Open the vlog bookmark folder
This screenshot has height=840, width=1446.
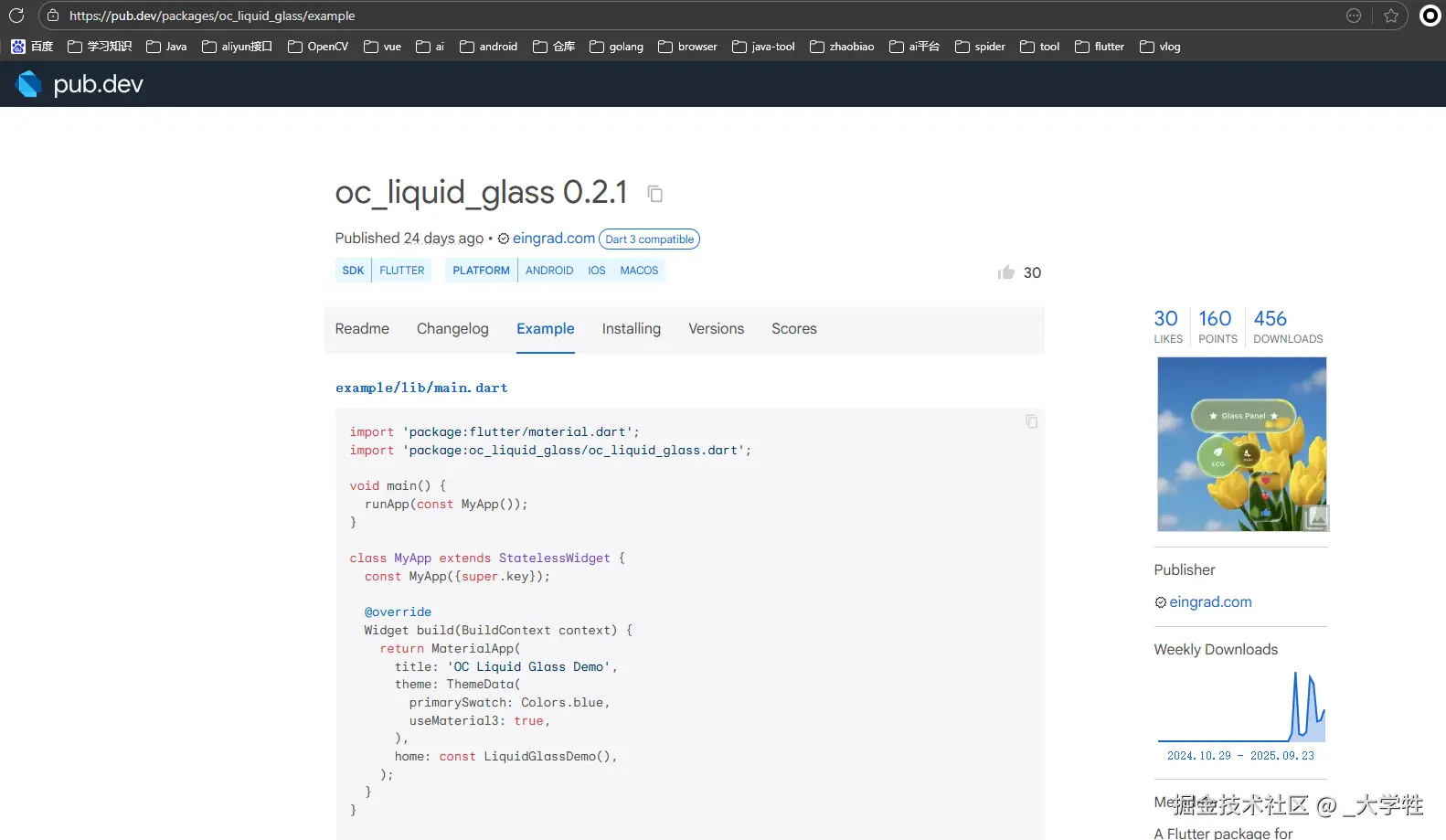point(1160,47)
